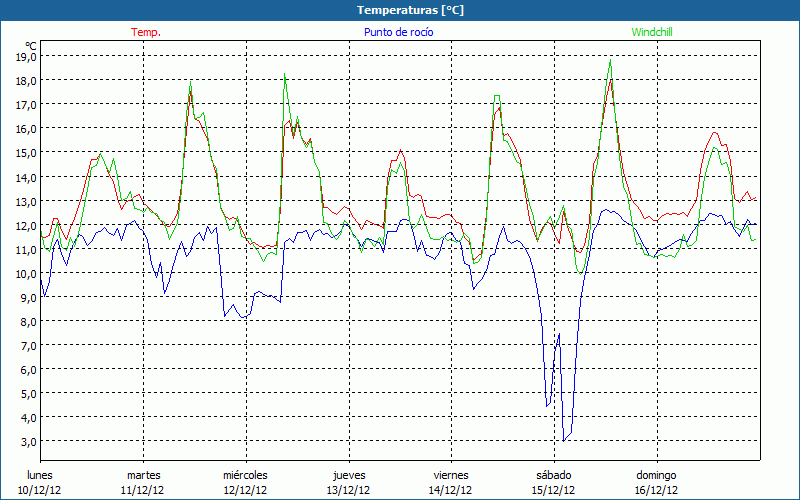The height and width of the screenshot is (500, 800).
Task: Select the lunes day label
Action: 41,475
